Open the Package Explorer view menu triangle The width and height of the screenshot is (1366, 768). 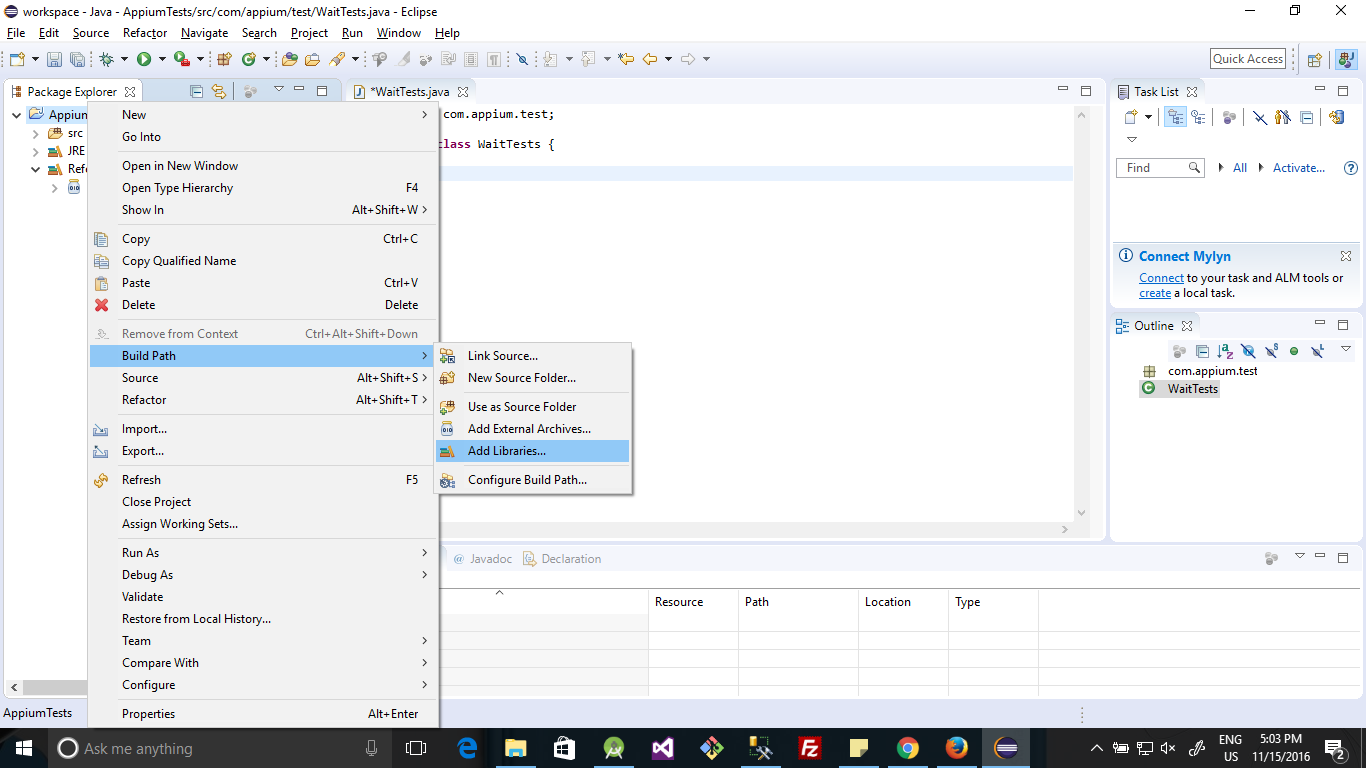[x=279, y=90]
